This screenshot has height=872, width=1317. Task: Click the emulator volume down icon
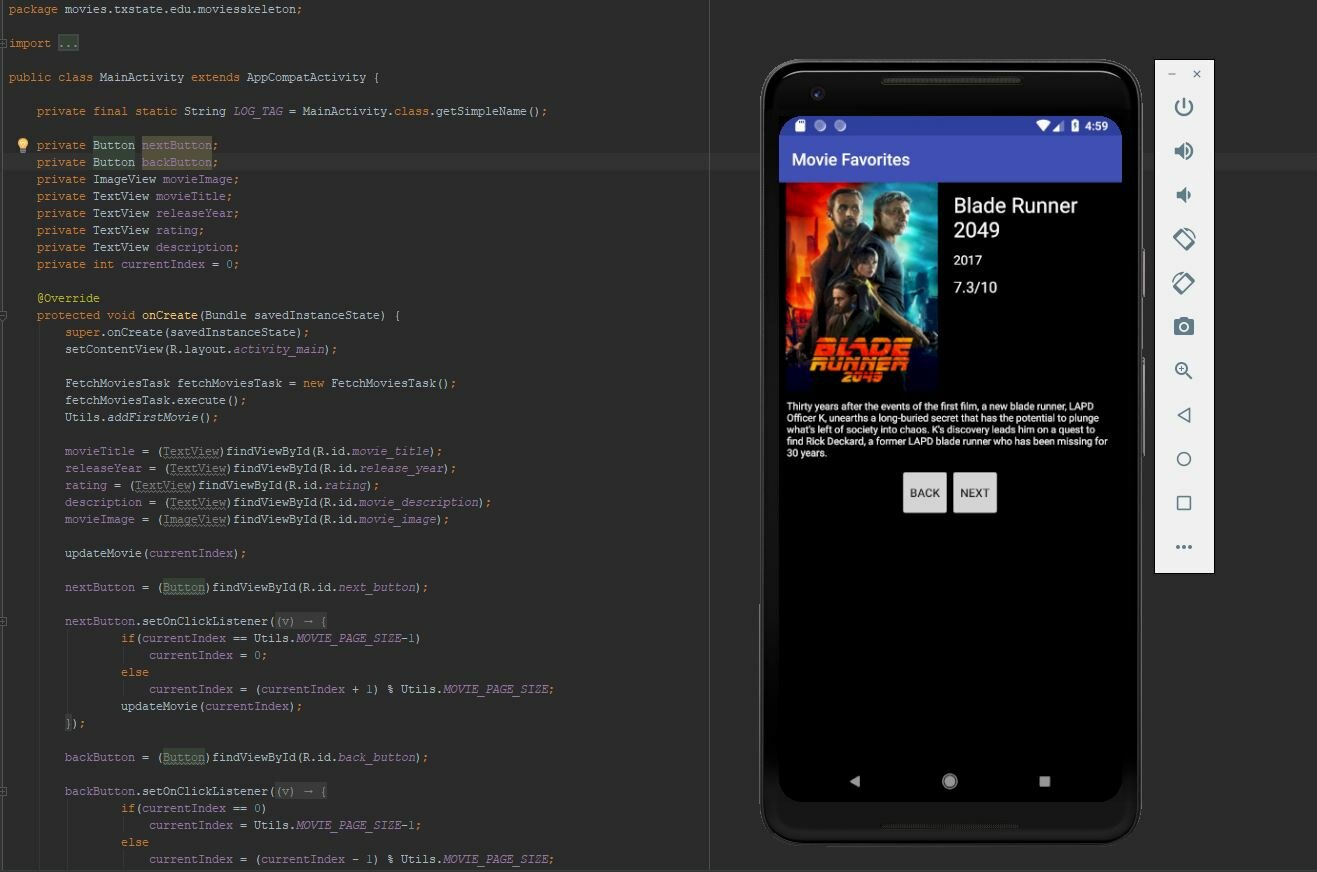tap(1184, 195)
